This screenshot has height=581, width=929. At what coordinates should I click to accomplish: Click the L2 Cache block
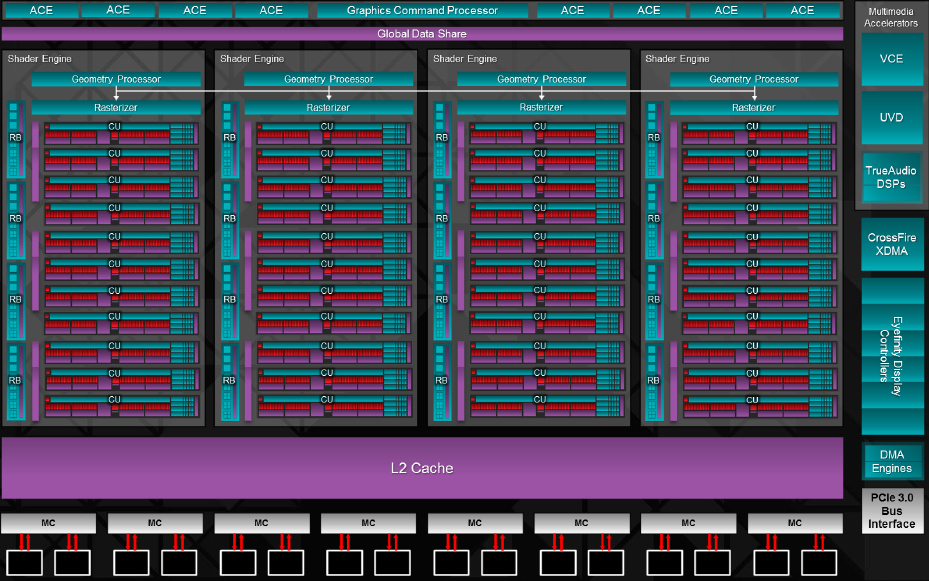coord(422,468)
